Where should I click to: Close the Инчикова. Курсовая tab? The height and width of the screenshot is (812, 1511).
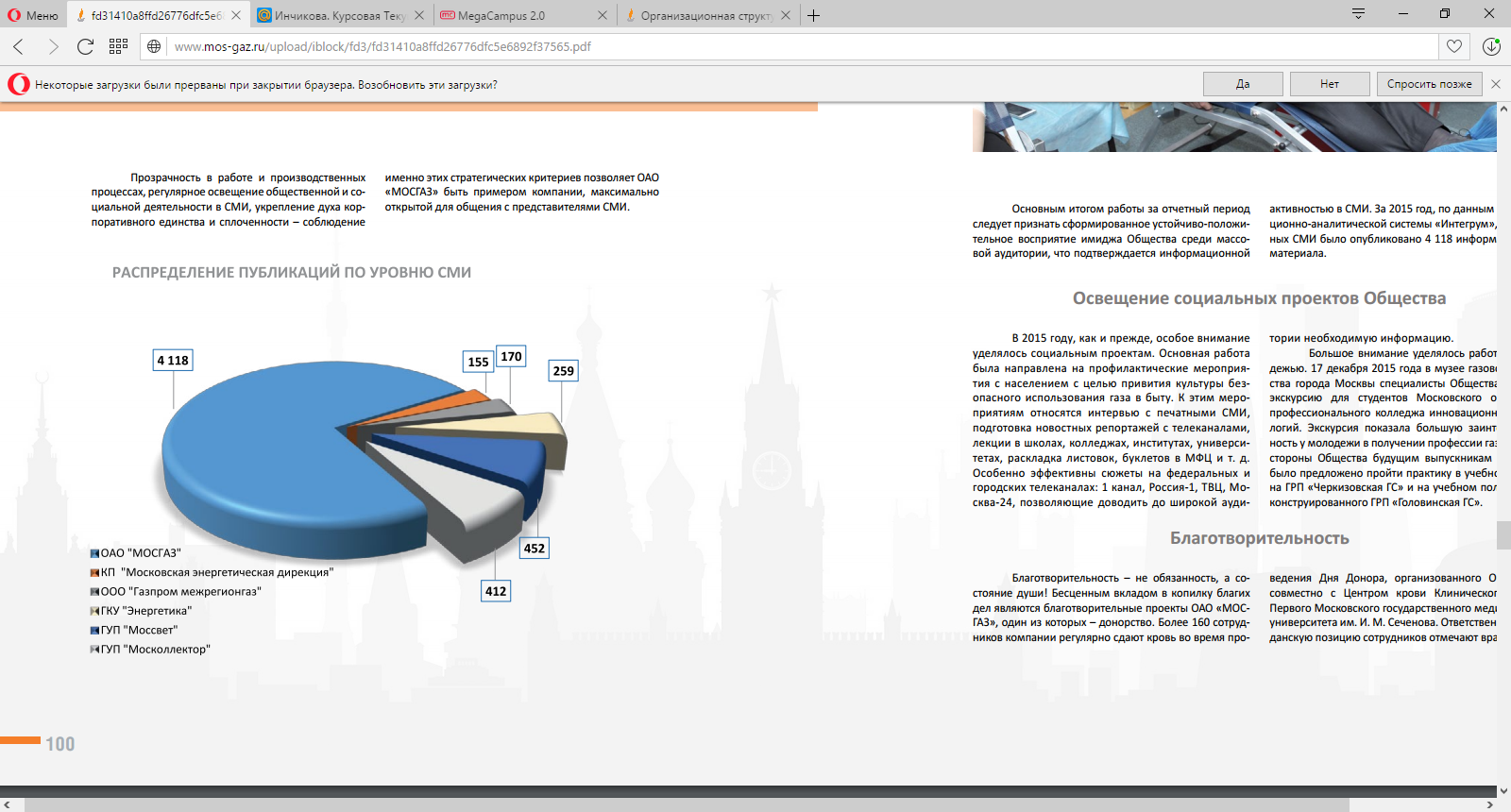point(419,15)
